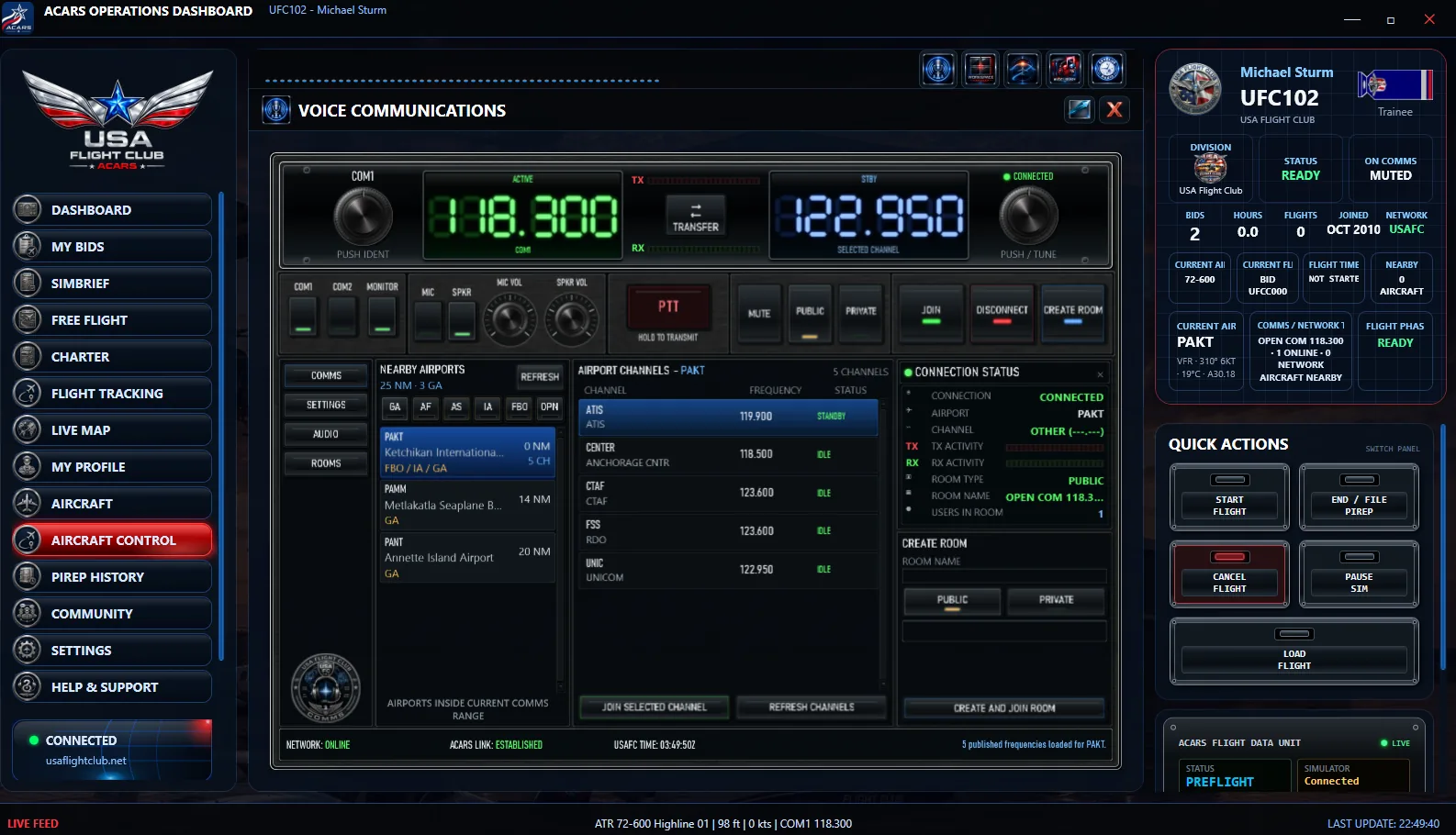This screenshot has height=835, width=1456.
Task: Pop out the Voice Communications panel
Action: (1080, 110)
